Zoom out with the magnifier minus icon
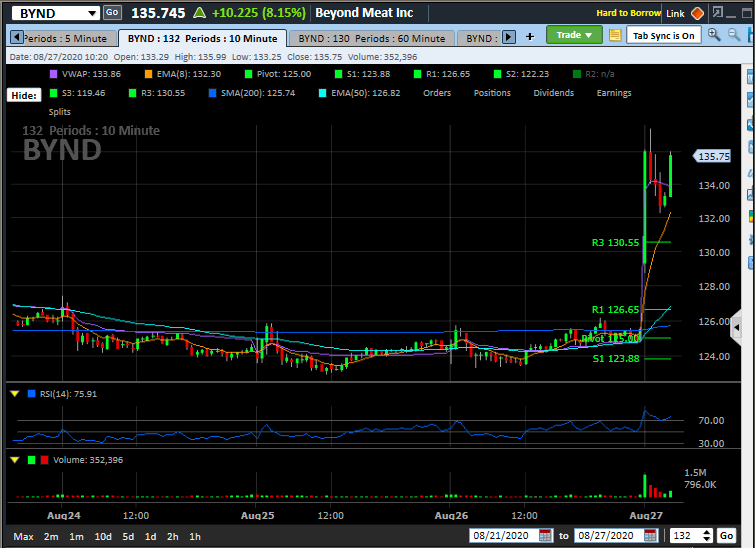 tap(733, 35)
